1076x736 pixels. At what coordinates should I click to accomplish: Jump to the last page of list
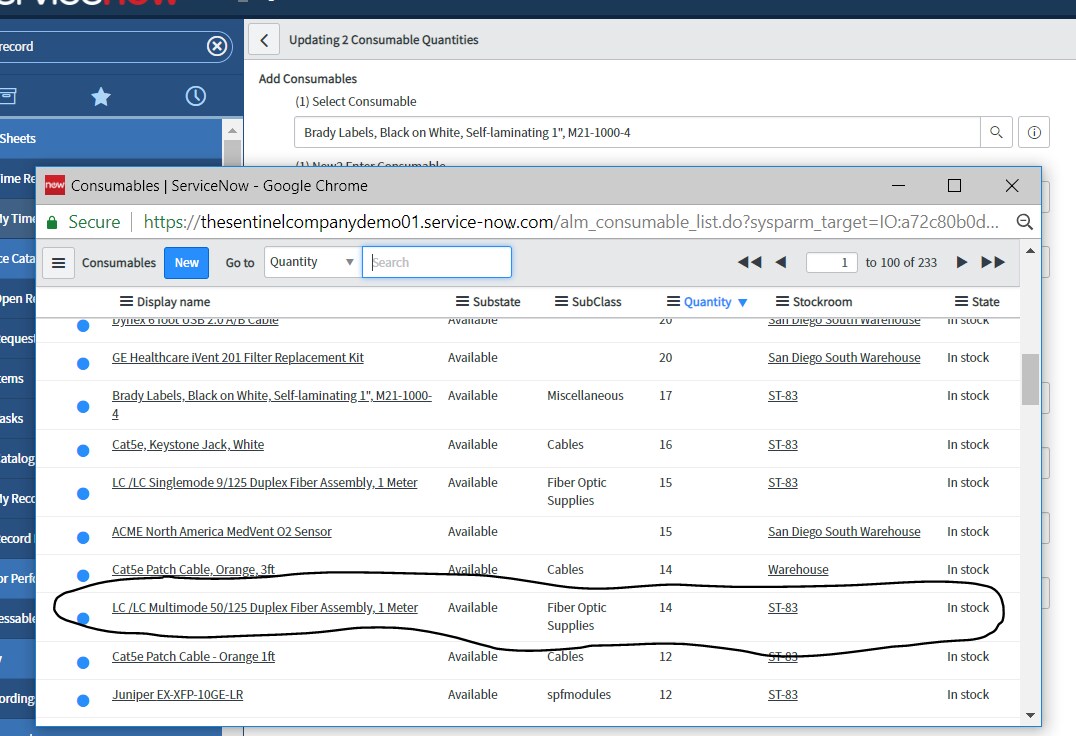click(993, 262)
